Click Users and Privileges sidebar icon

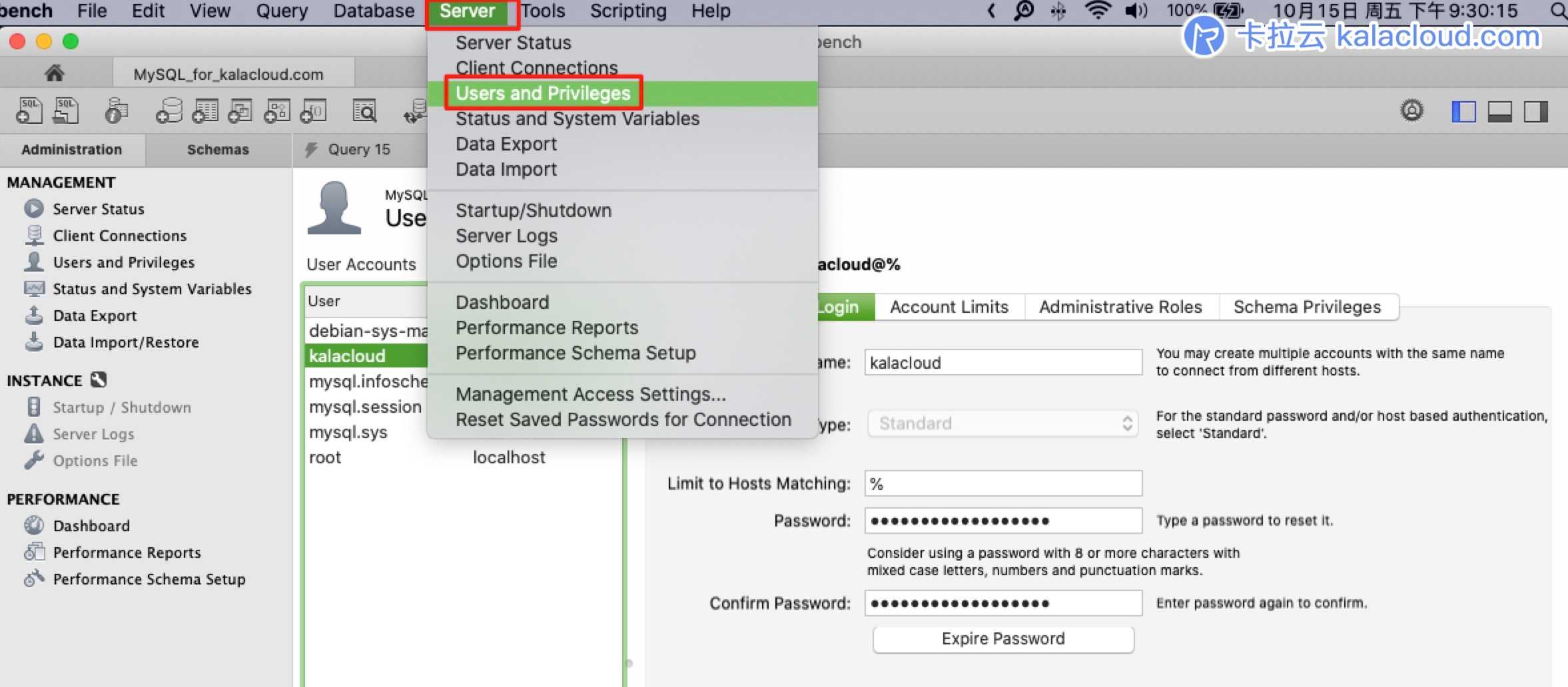click(x=34, y=262)
